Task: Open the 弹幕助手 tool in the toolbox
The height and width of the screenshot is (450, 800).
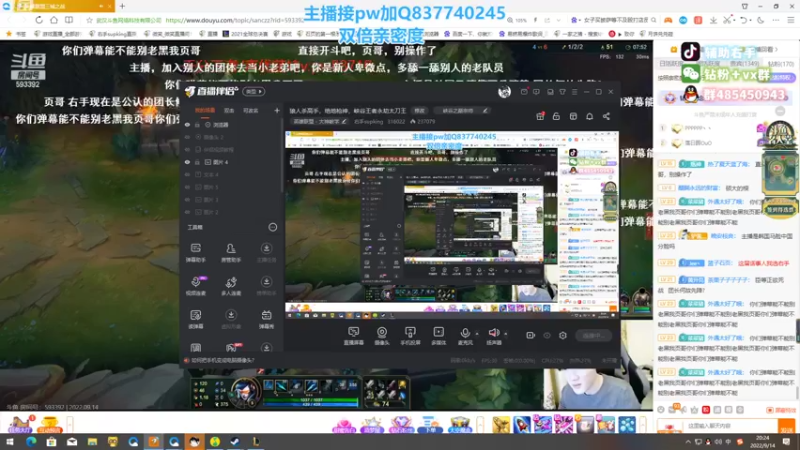Action: coord(195,252)
